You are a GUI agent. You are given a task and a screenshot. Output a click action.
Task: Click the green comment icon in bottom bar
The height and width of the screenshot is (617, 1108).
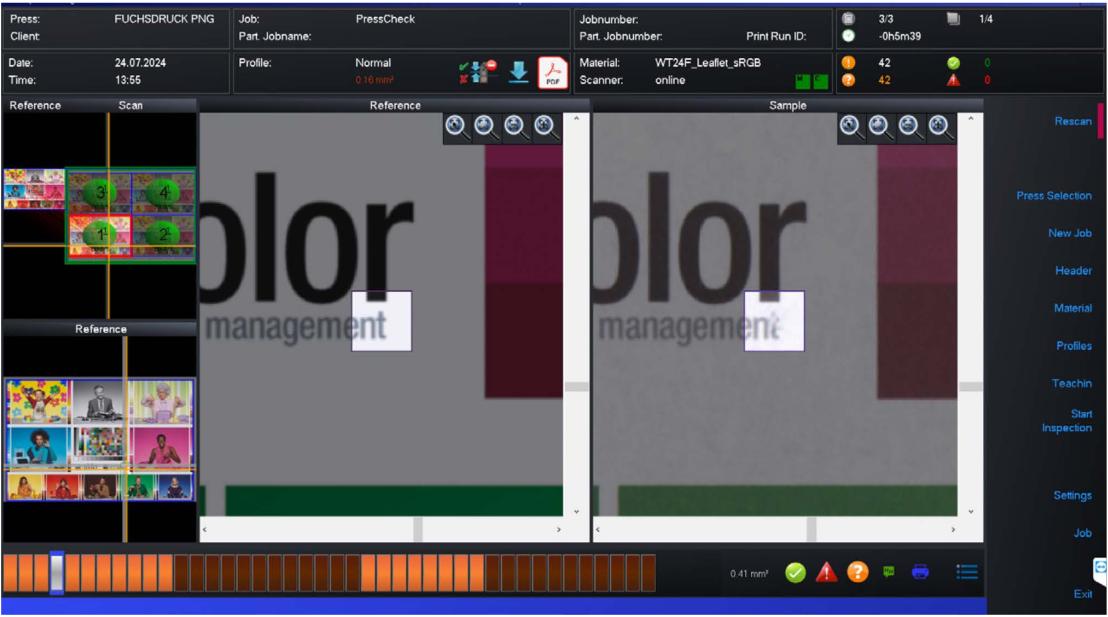888,572
